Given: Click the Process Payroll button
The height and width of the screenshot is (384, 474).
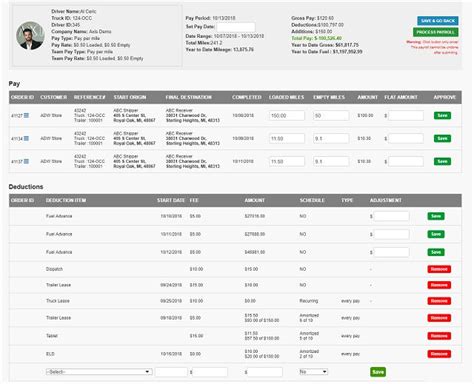Looking at the screenshot, I should pos(435,32).
